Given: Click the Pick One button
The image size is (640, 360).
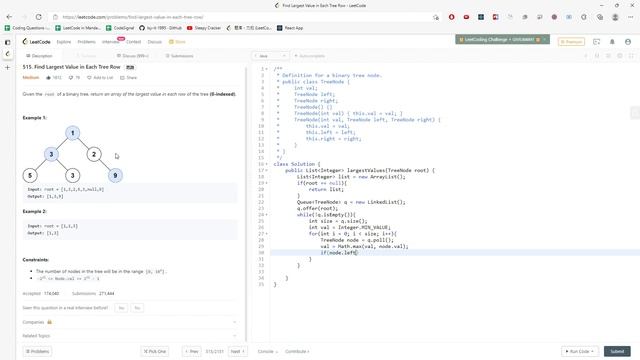Looking at the screenshot, I should pyautogui.click(x=155, y=351).
